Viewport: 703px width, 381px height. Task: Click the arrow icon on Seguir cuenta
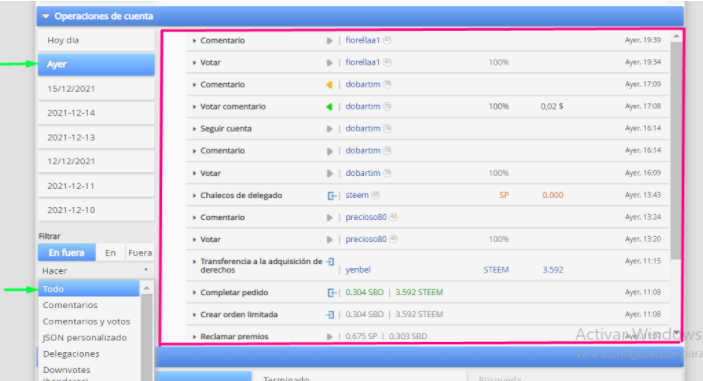point(330,129)
